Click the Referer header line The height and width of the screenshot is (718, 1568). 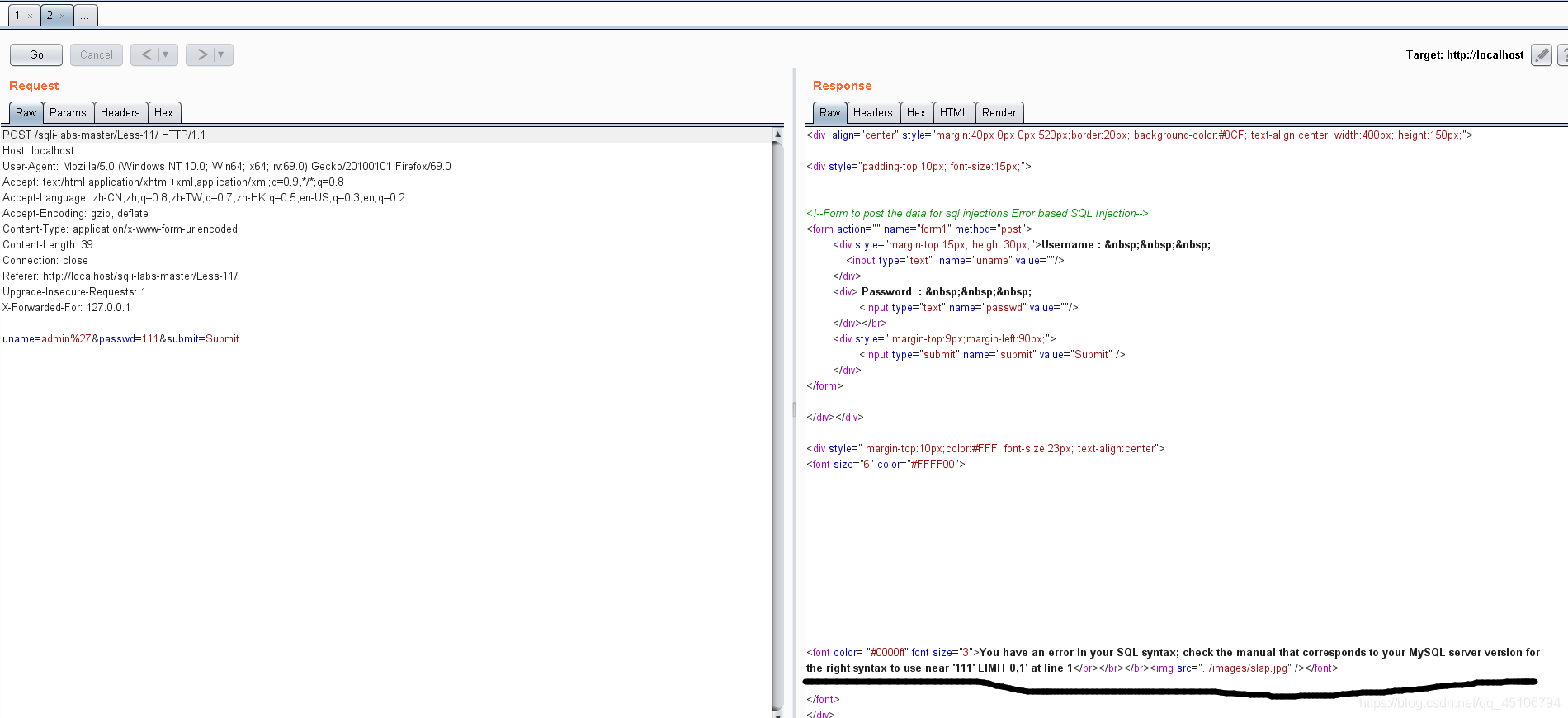click(x=120, y=276)
